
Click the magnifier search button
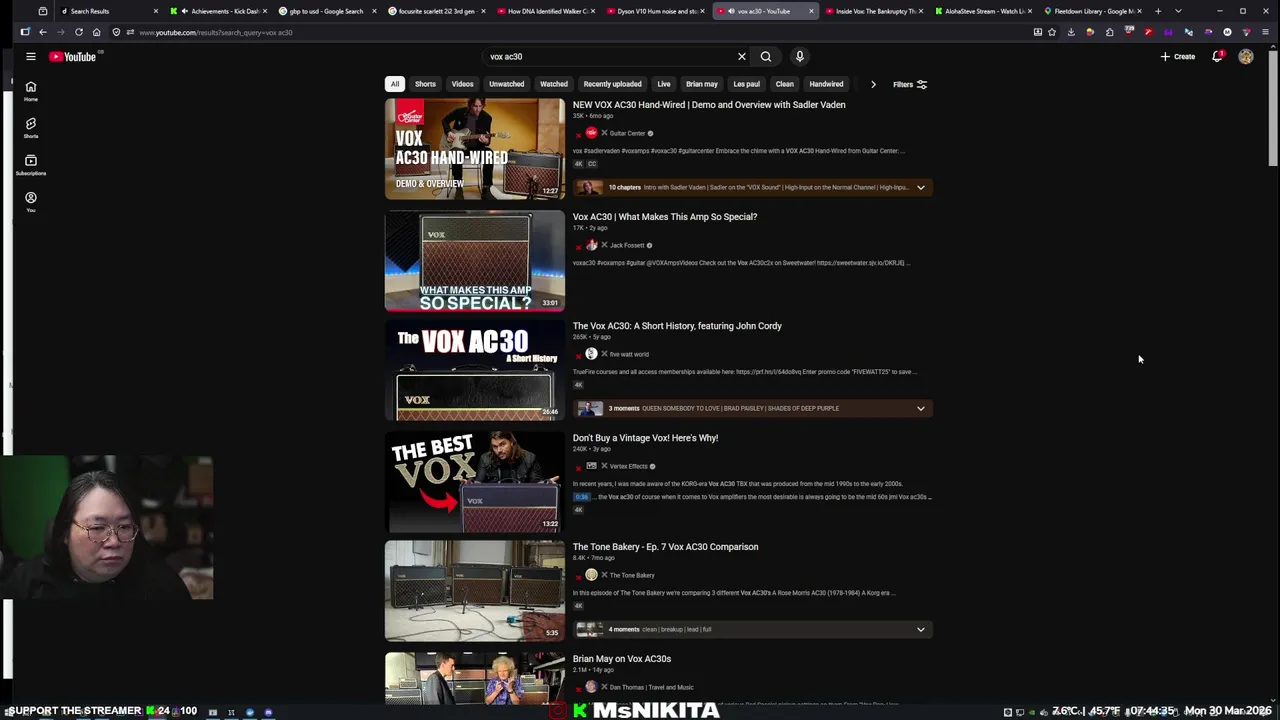[x=766, y=57]
